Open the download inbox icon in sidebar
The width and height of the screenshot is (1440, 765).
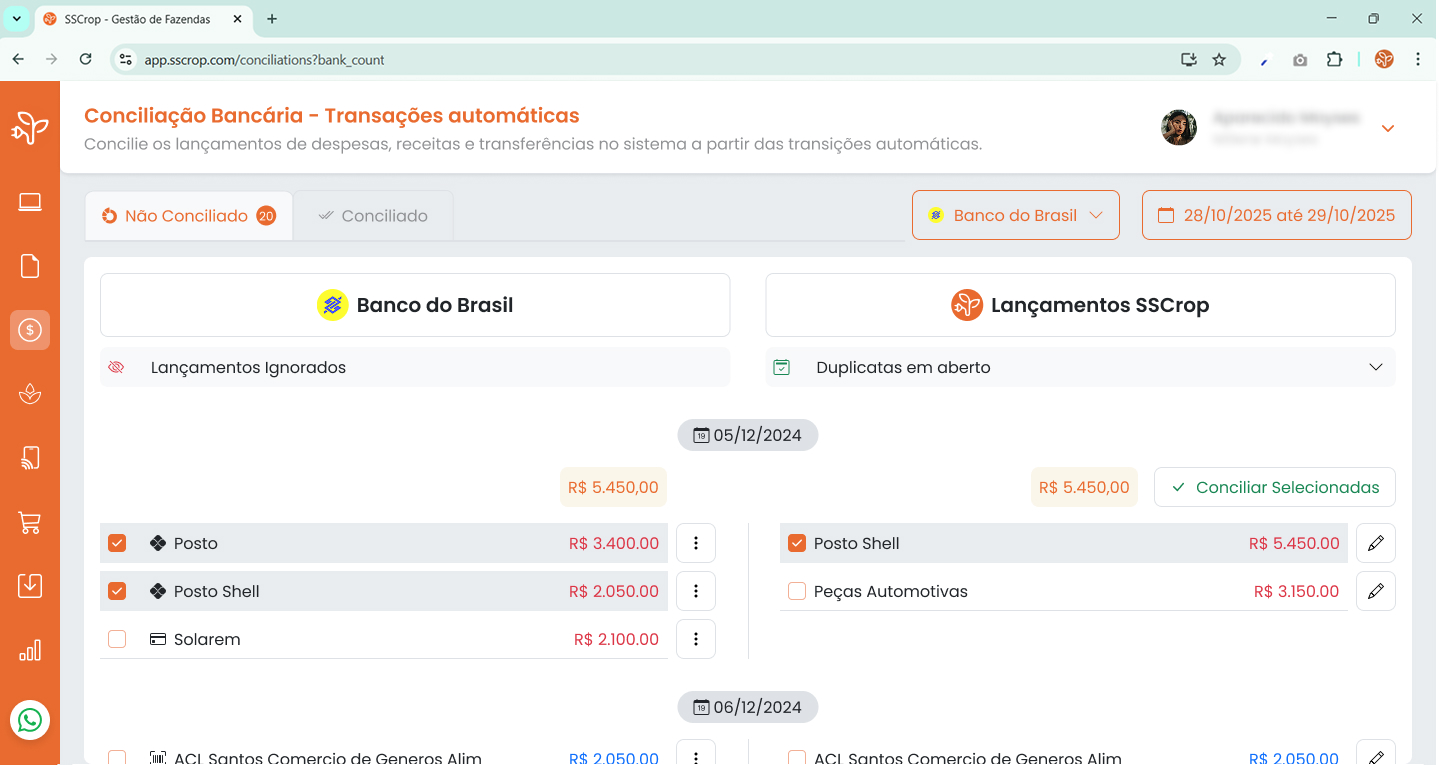(x=30, y=586)
